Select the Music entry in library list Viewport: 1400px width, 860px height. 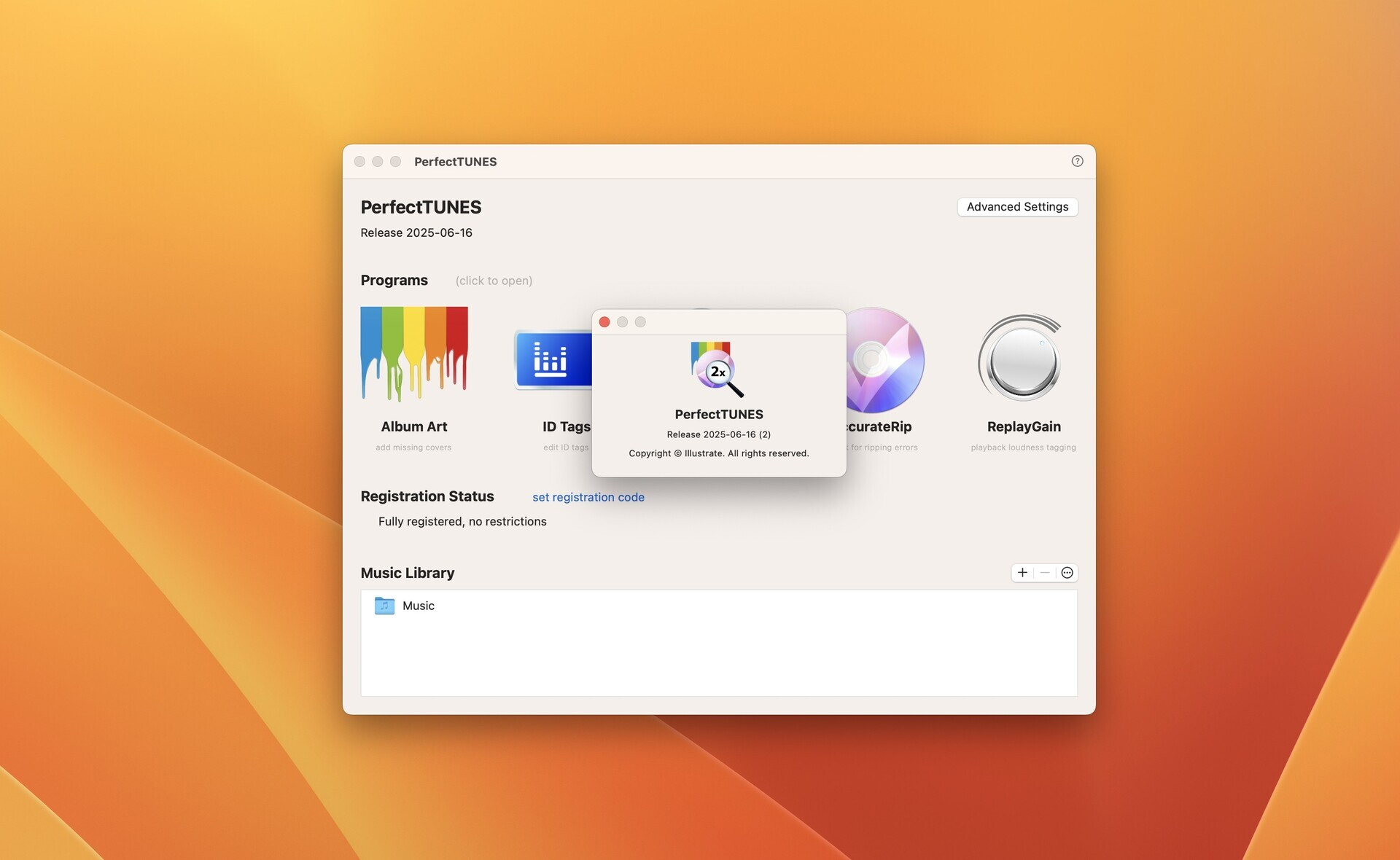(x=419, y=606)
